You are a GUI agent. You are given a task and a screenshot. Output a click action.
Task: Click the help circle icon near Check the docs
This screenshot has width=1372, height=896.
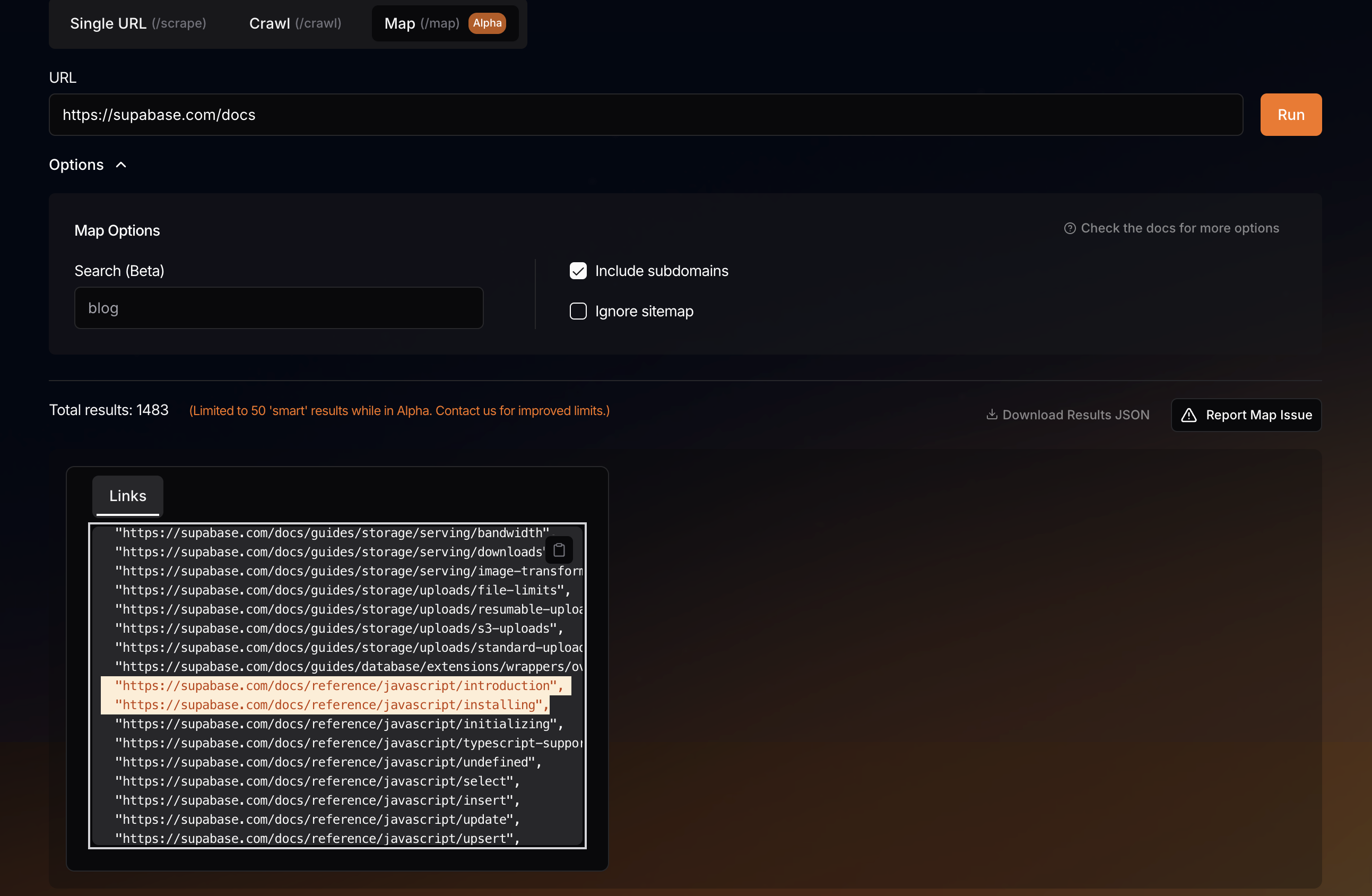pos(1070,228)
